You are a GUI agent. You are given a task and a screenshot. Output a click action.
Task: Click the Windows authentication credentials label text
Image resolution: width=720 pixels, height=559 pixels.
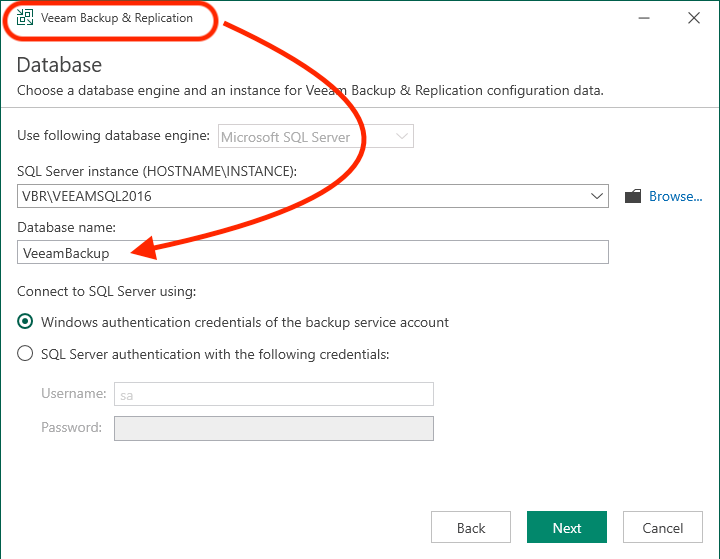tap(245, 322)
